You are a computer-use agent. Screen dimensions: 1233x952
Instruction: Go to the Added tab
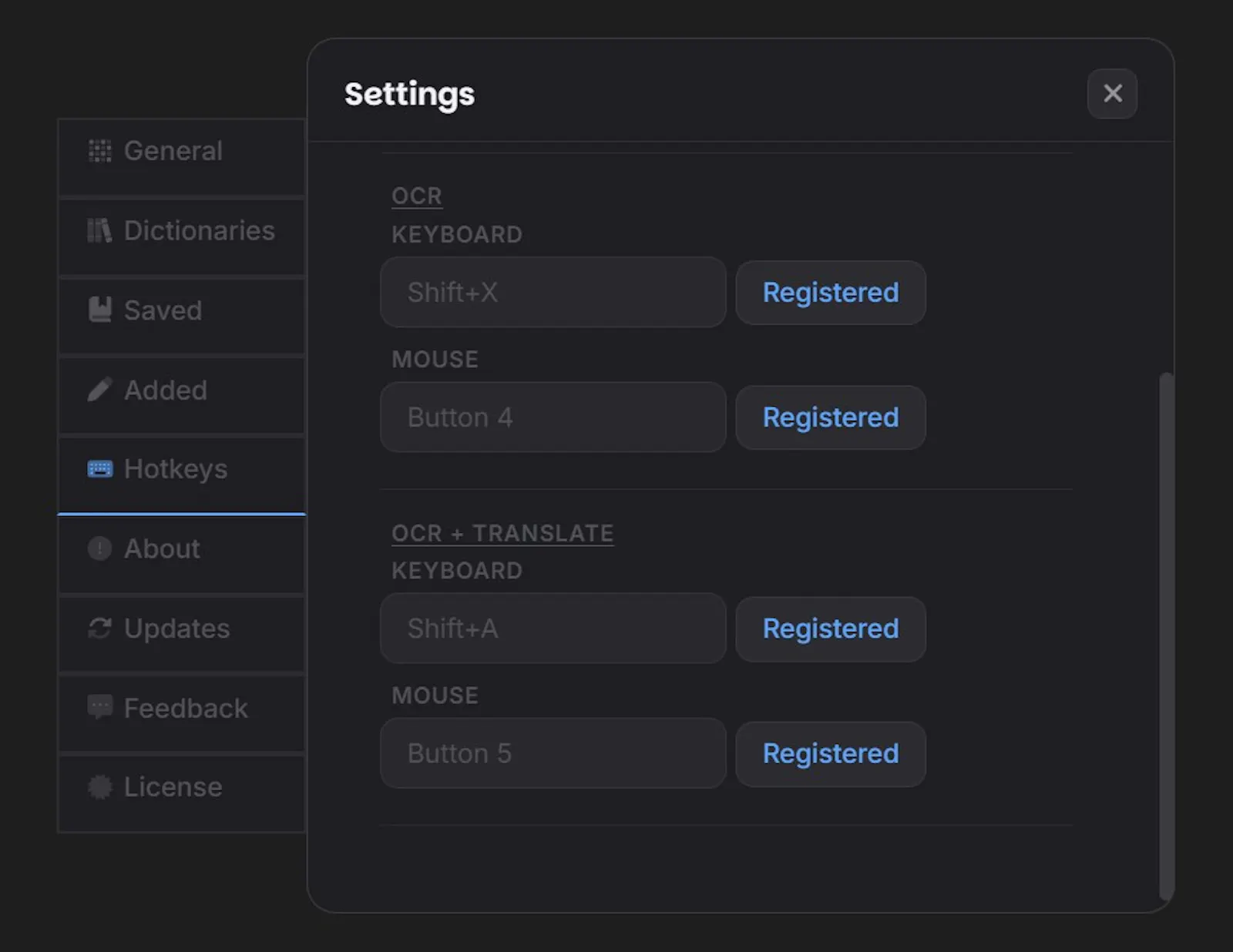click(182, 396)
